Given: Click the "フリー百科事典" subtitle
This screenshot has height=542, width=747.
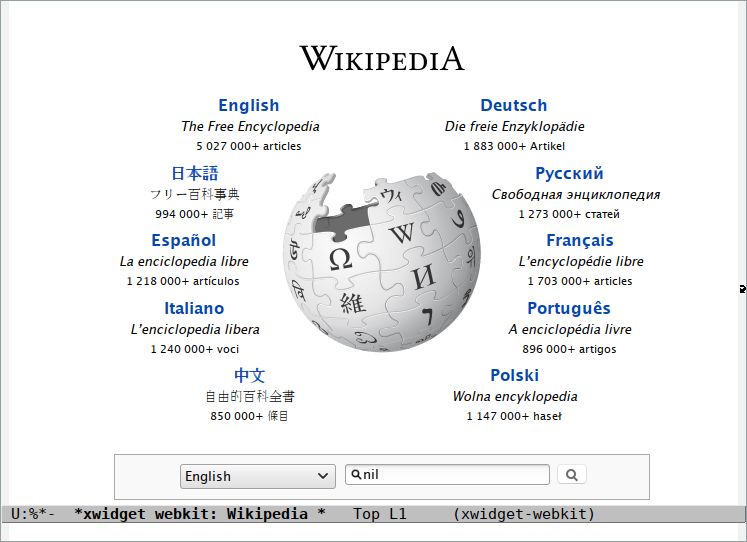Looking at the screenshot, I should pyautogui.click(x=195, y=194).
